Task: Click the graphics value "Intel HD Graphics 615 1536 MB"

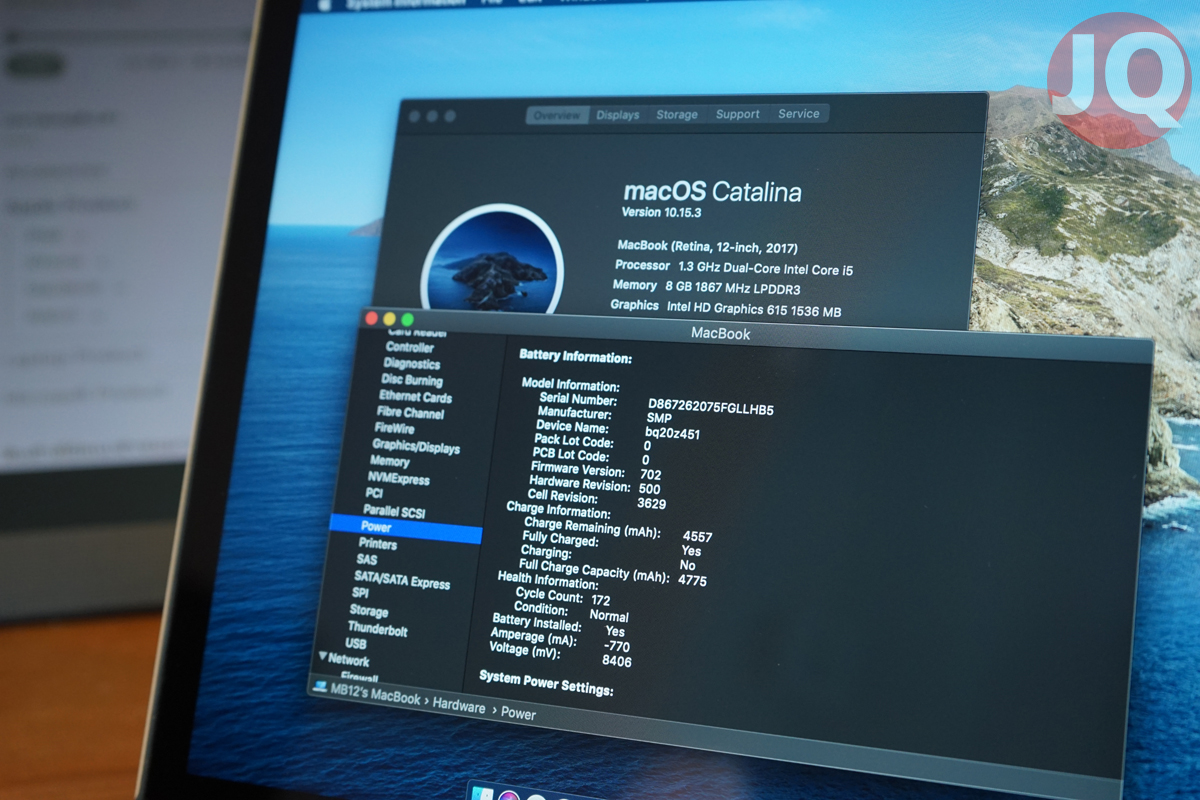Action: point(754,311)
